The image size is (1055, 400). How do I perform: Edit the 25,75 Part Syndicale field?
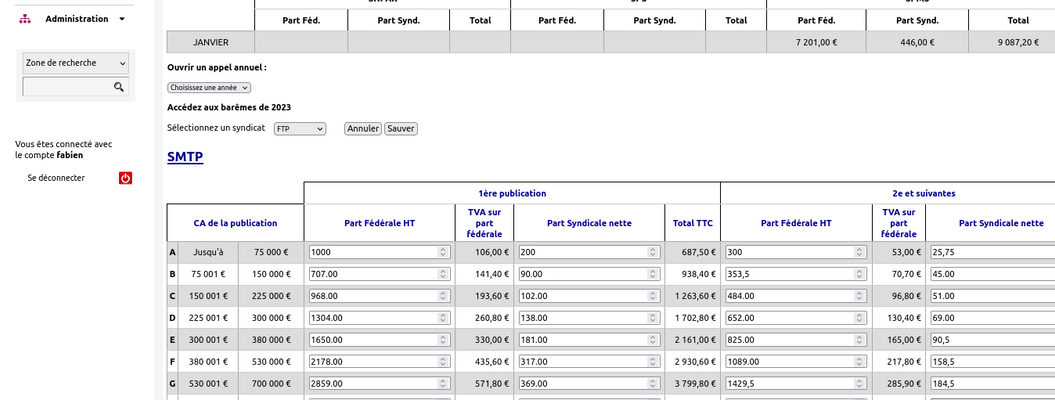(992, 252)
